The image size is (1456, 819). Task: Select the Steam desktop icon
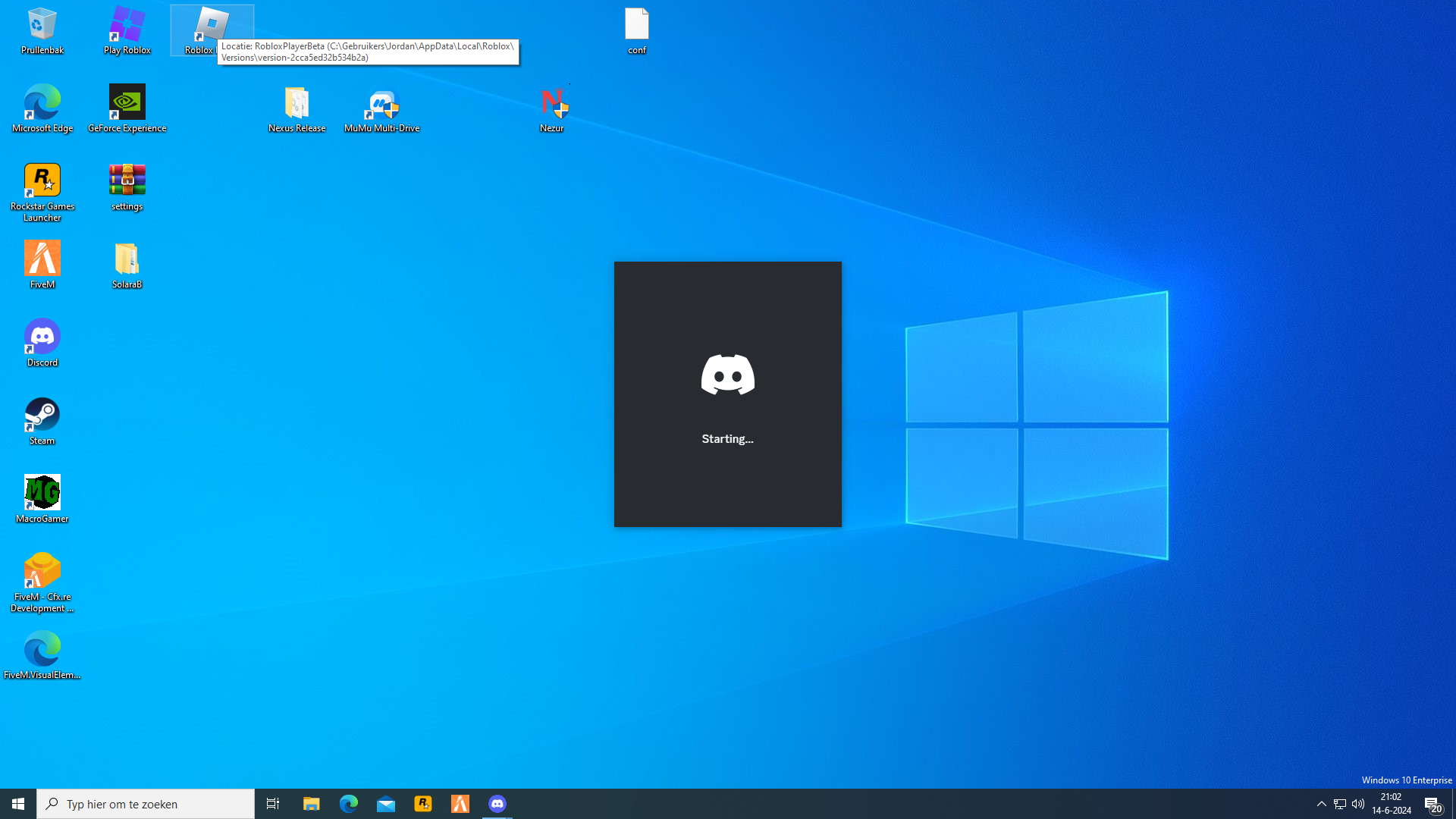coord(42,420)
